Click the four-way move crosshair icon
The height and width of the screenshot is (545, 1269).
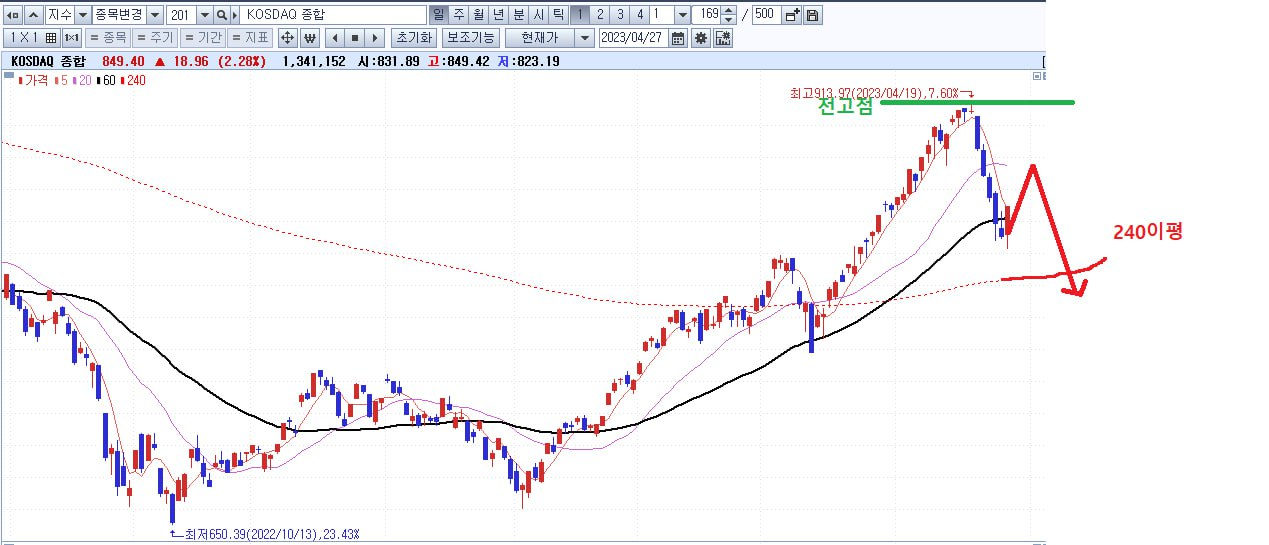[x=287, y=38]
